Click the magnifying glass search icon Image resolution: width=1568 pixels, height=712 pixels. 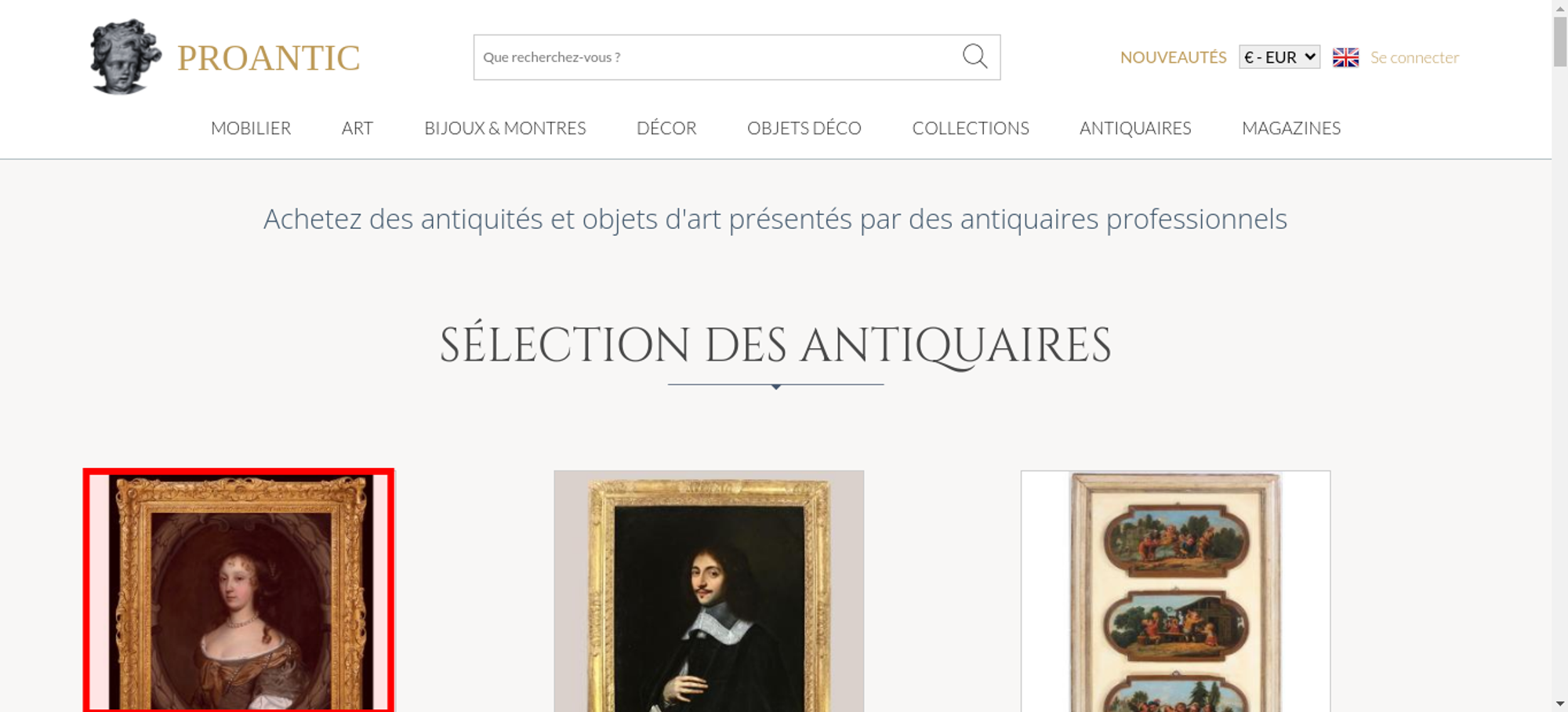point(975,56)
